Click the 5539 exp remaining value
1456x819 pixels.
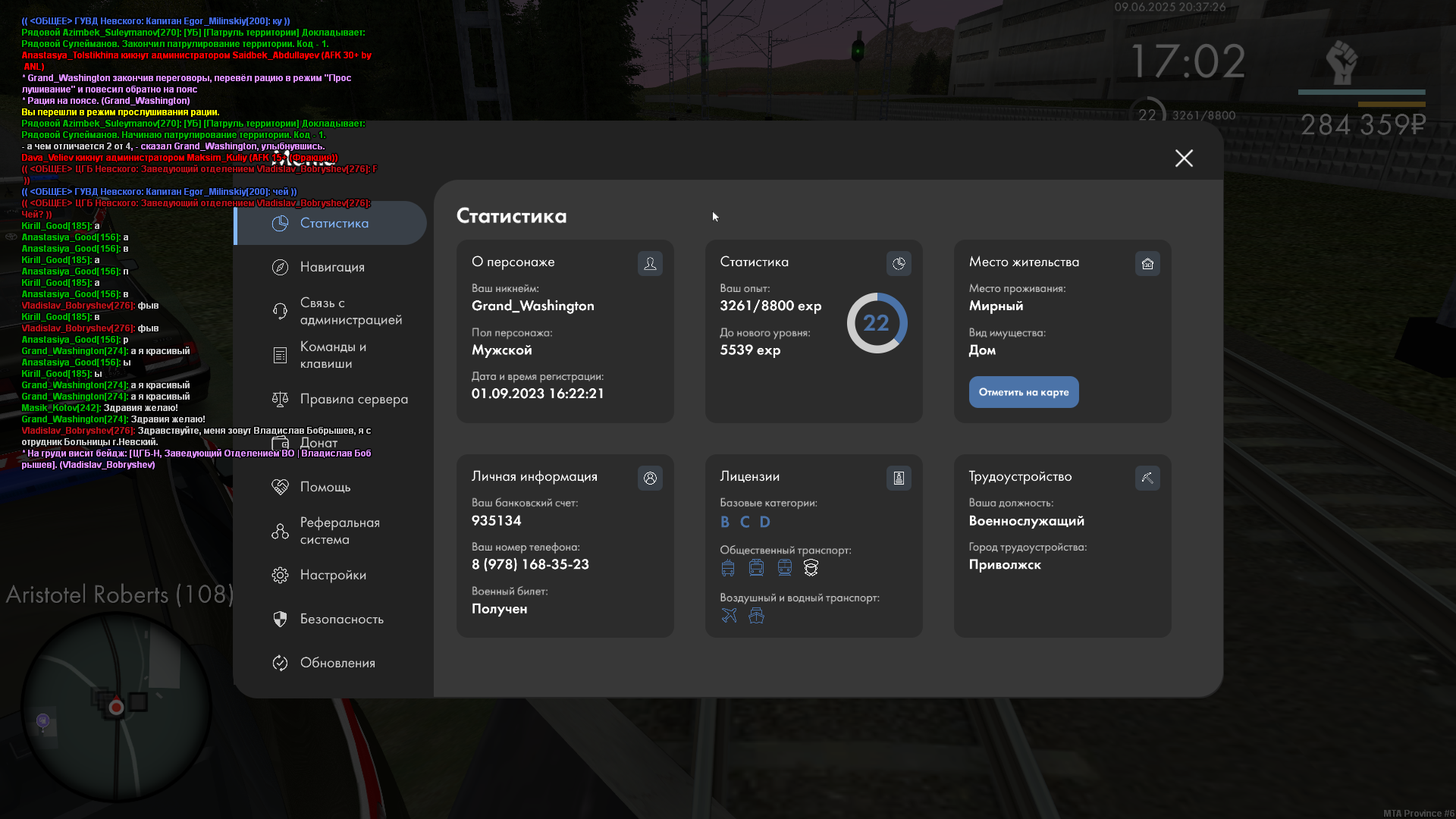pos(750,350)
